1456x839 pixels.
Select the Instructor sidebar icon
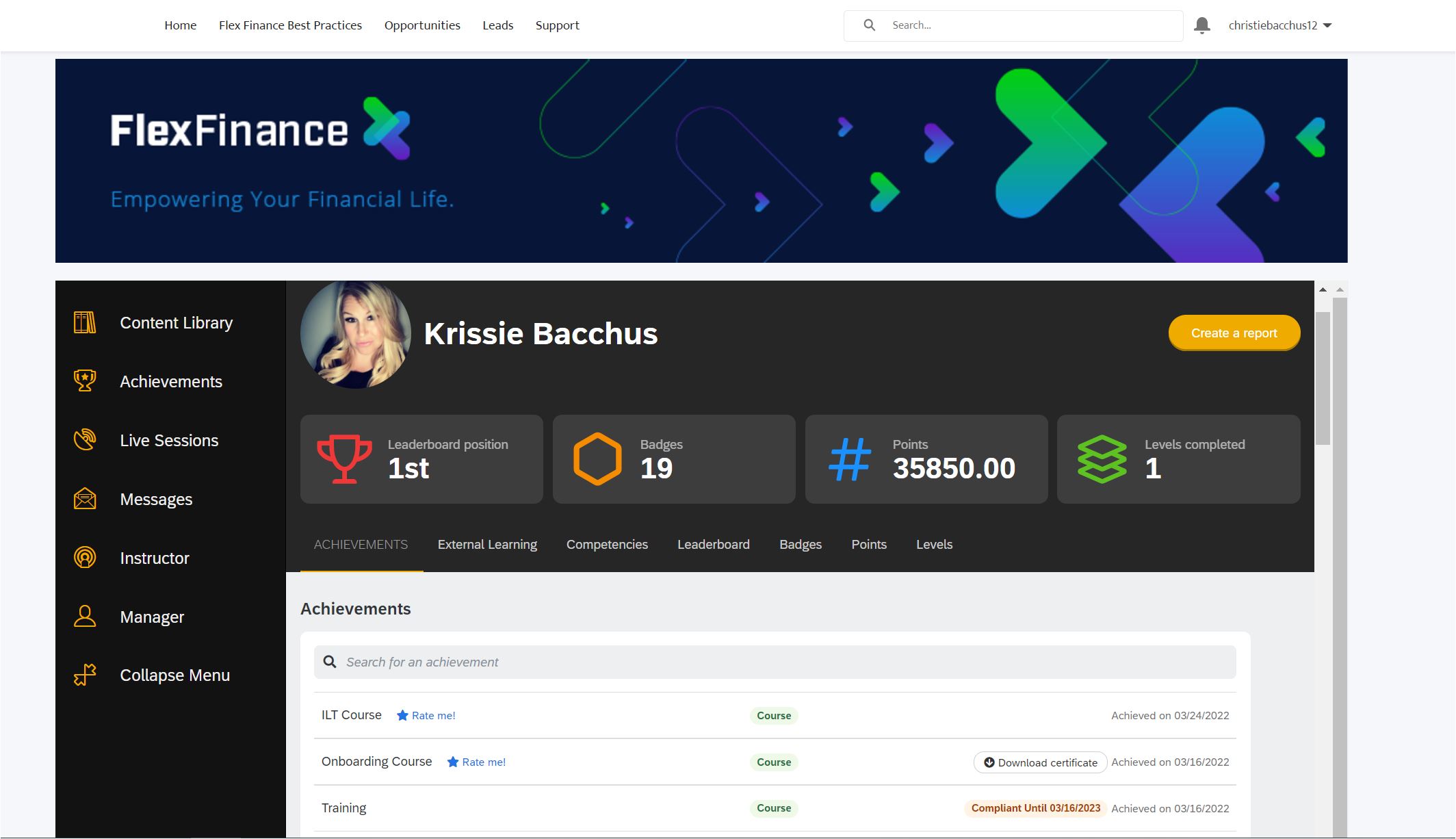(x=83, y=558)
